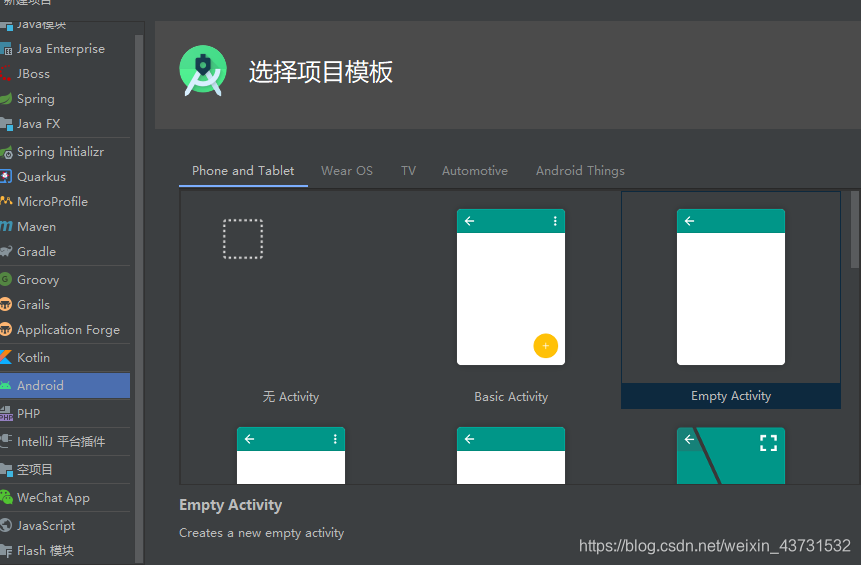861x565 pixels.
Task: Pick the Basic Activity template thumbnail
Action: click(x=511, y=287)
